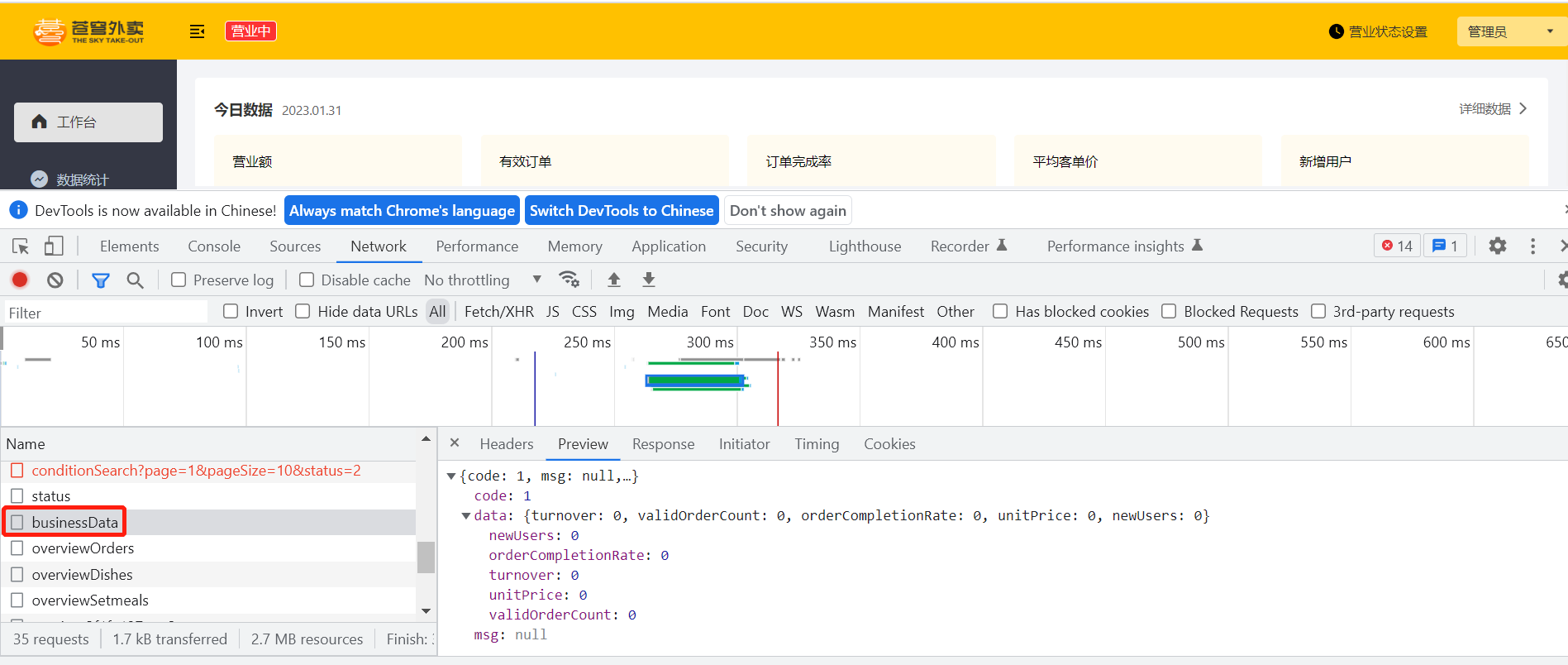This screenshot has width=1568, height=665.
Task: Open DevTools settings gear
Action: (1497, 246)
